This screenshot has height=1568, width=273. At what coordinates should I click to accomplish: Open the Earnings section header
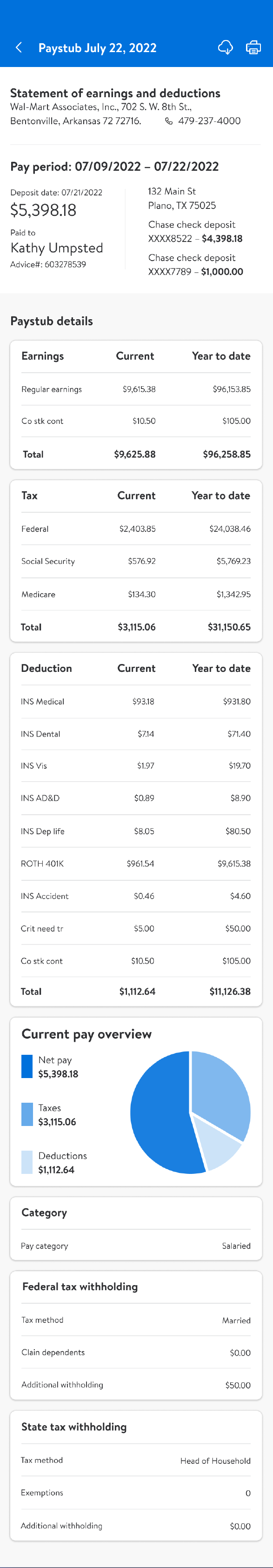pos(136,356)
